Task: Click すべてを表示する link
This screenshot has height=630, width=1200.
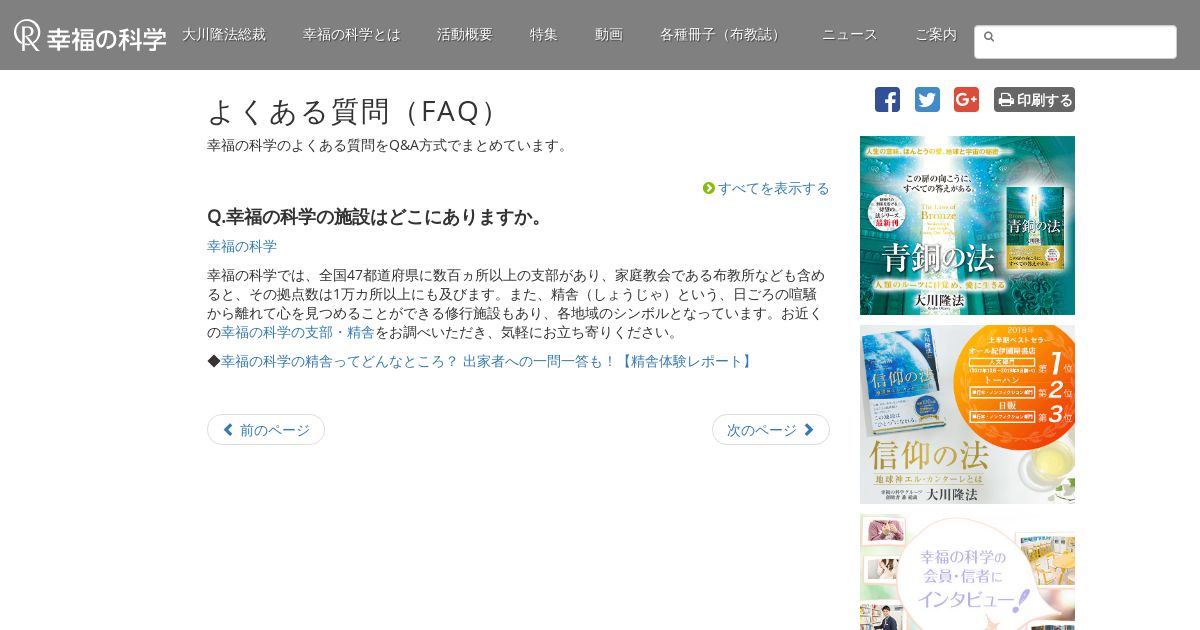Action: 766,188
